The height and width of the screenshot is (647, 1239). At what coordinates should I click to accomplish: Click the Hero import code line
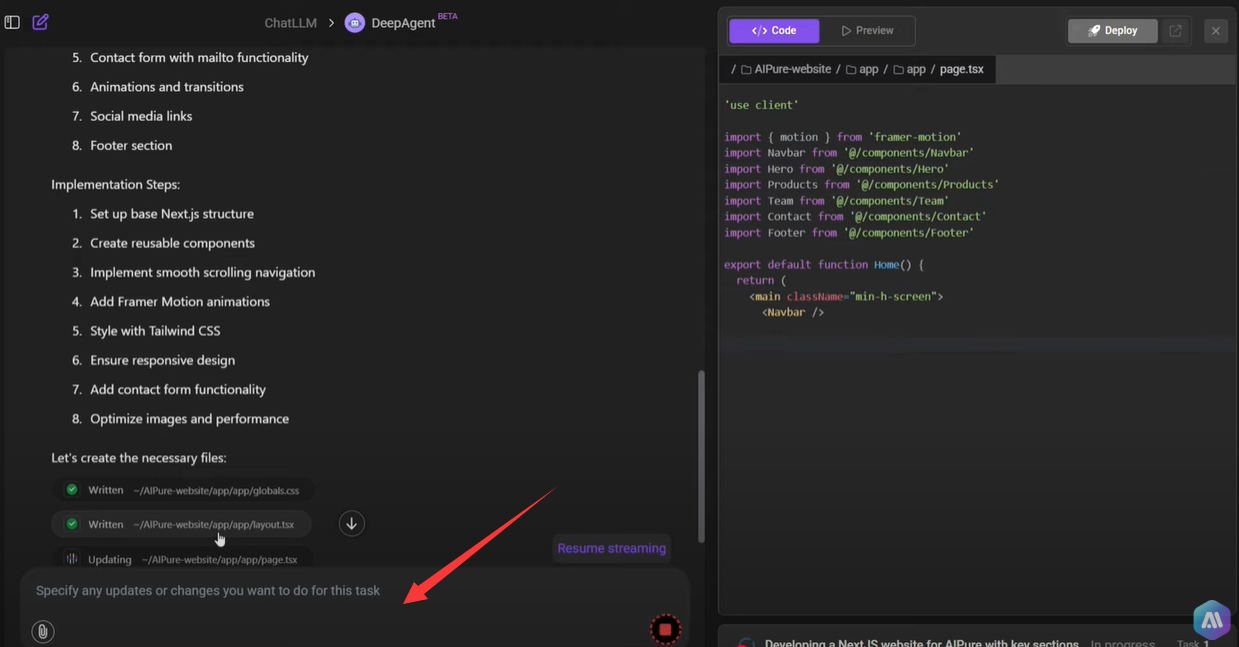836,169
